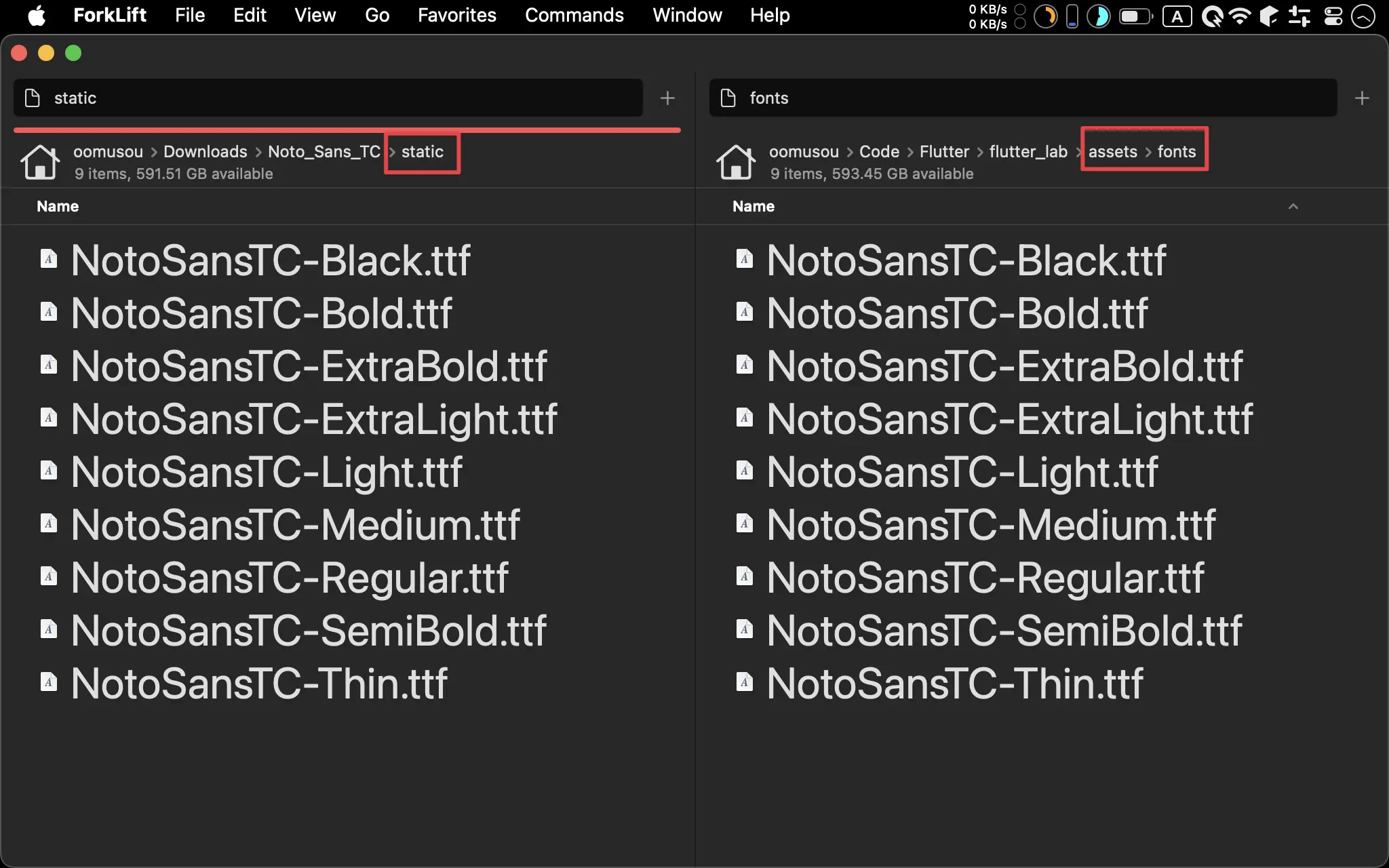The width and height of the screenshot is (1389, 868).
Task: Click 'static' in left breadcrumb path
Action: [x=423, y=151]
